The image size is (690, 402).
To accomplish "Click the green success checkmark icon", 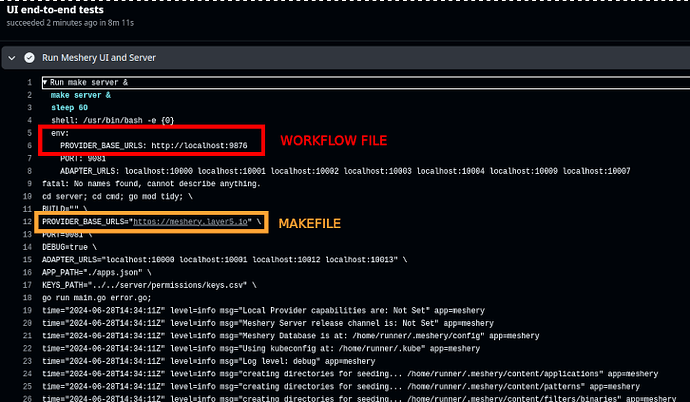I will click(x=29, y=58).
